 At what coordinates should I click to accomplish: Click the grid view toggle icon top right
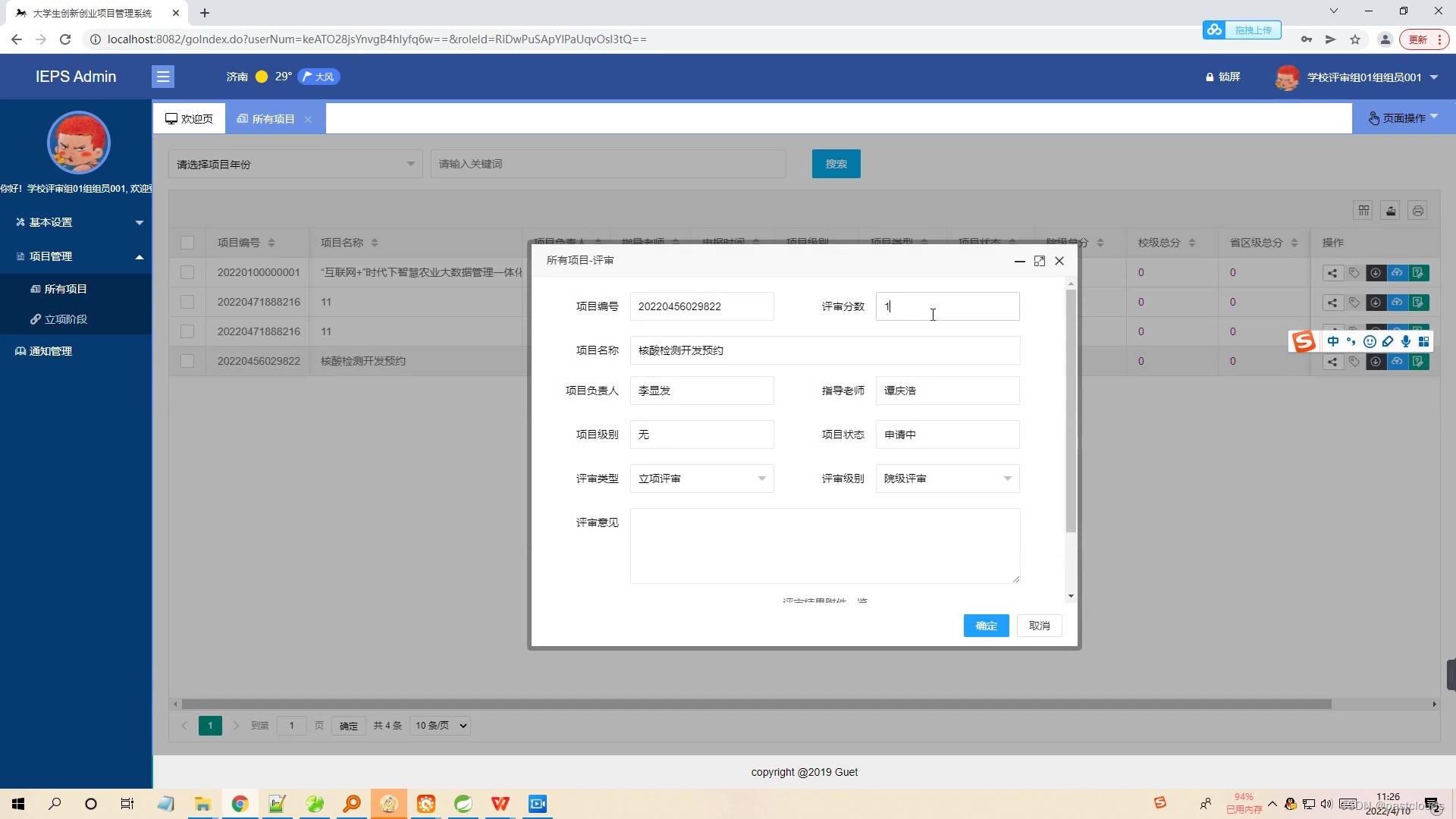(x=1363, y=210)
